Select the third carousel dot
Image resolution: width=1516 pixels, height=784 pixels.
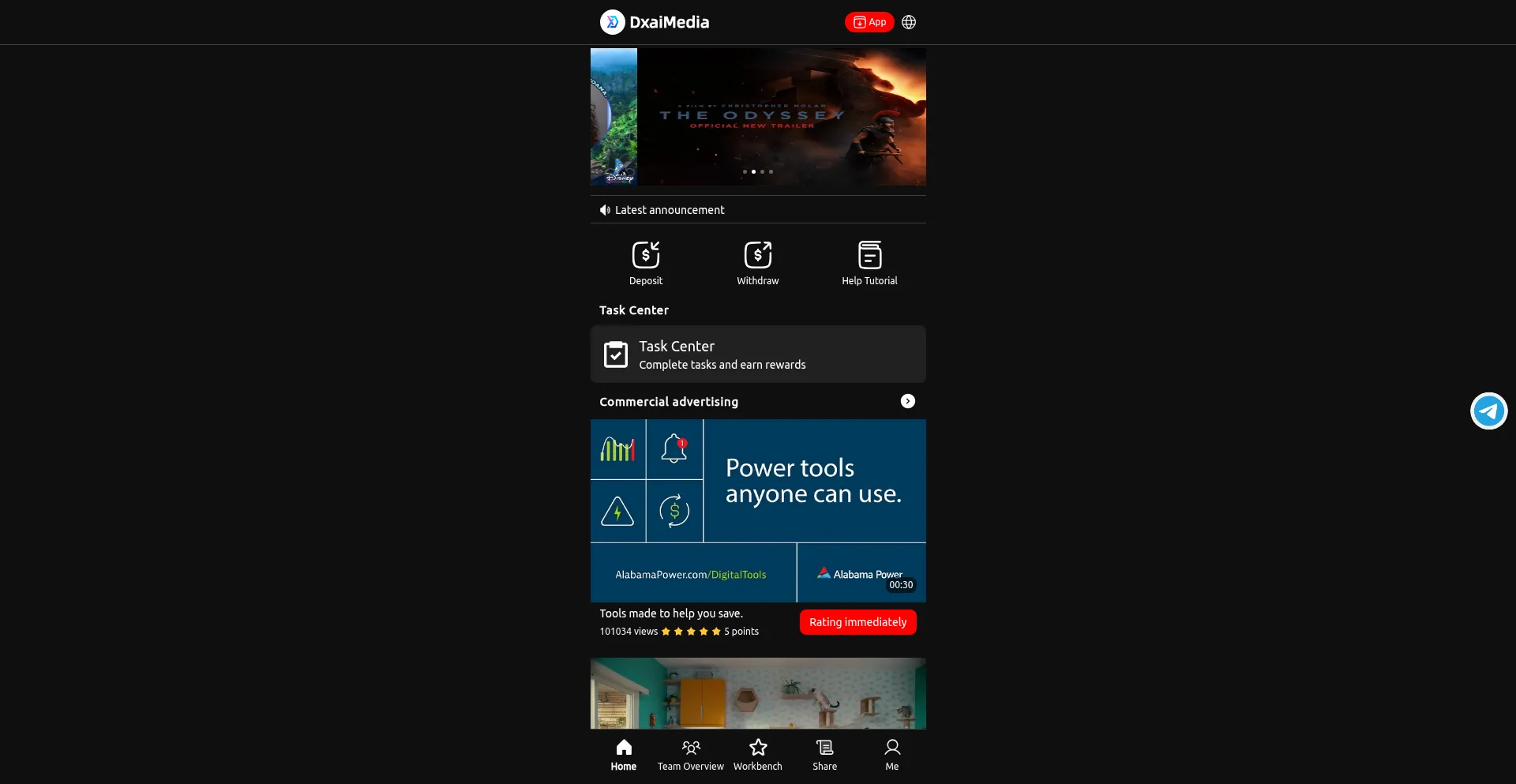click(762, 171)
